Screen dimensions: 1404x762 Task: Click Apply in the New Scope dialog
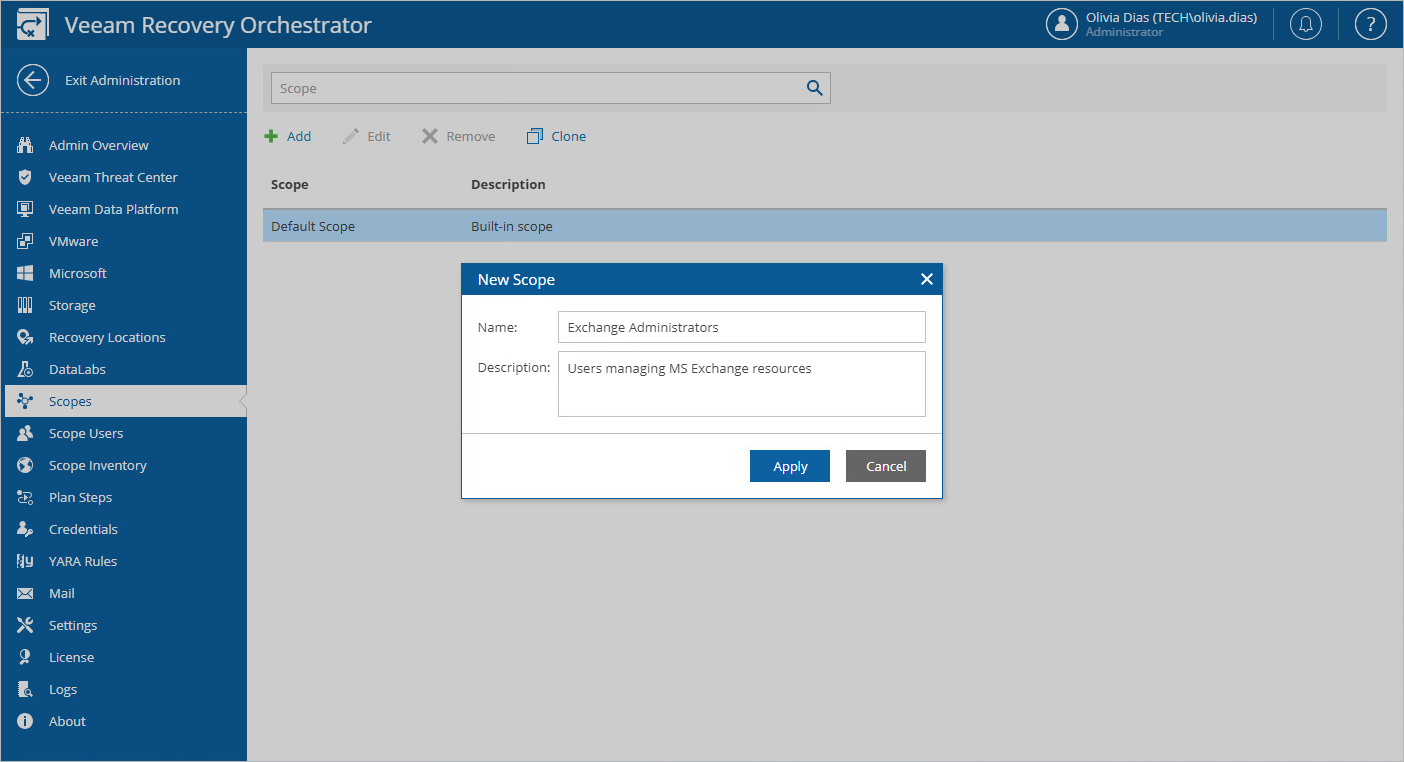pos(790,466)
